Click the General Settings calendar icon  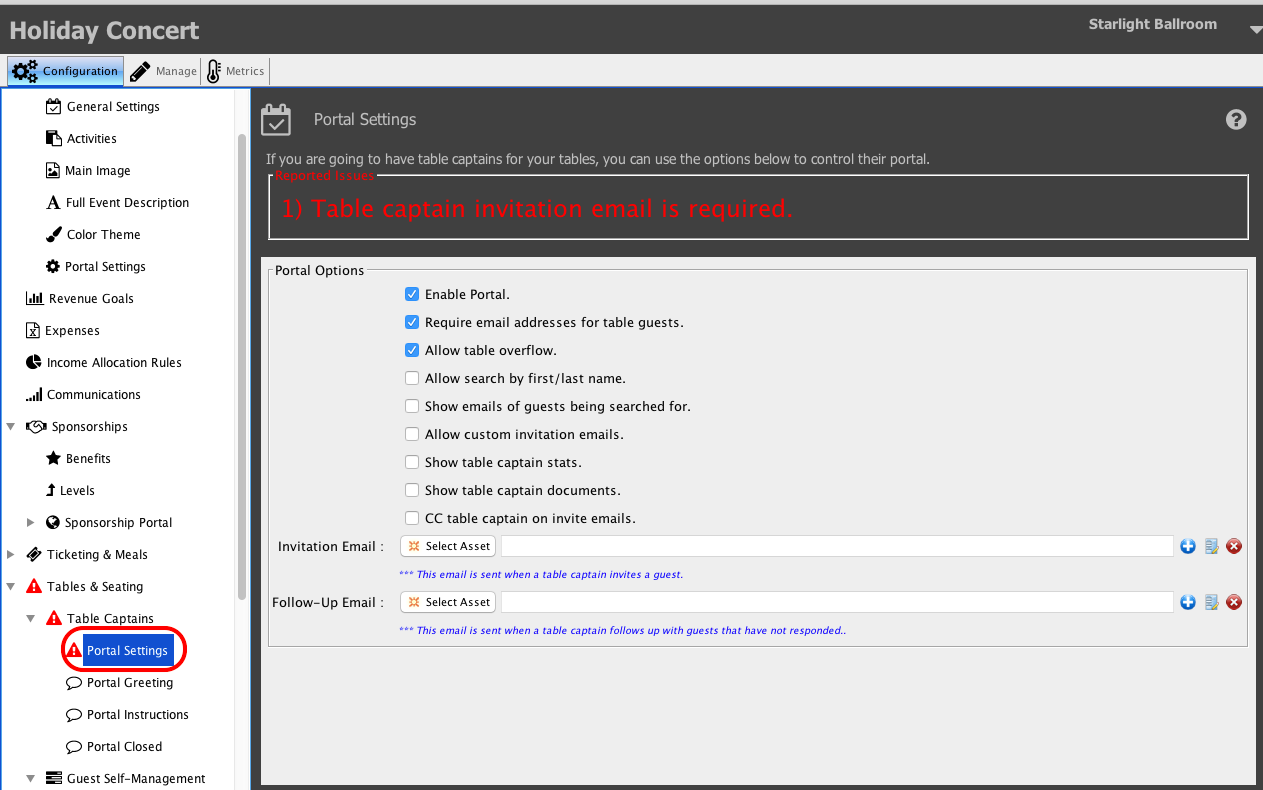tap(54, 106)
